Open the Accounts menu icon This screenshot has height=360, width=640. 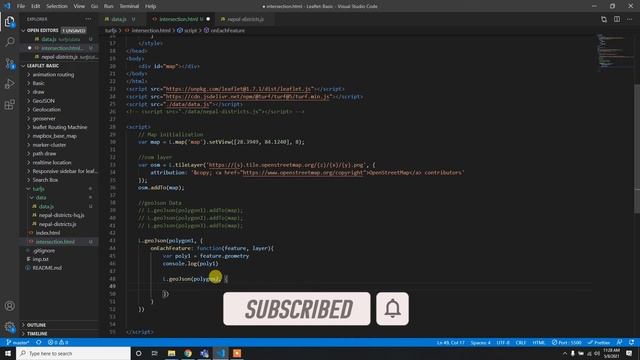9,306
